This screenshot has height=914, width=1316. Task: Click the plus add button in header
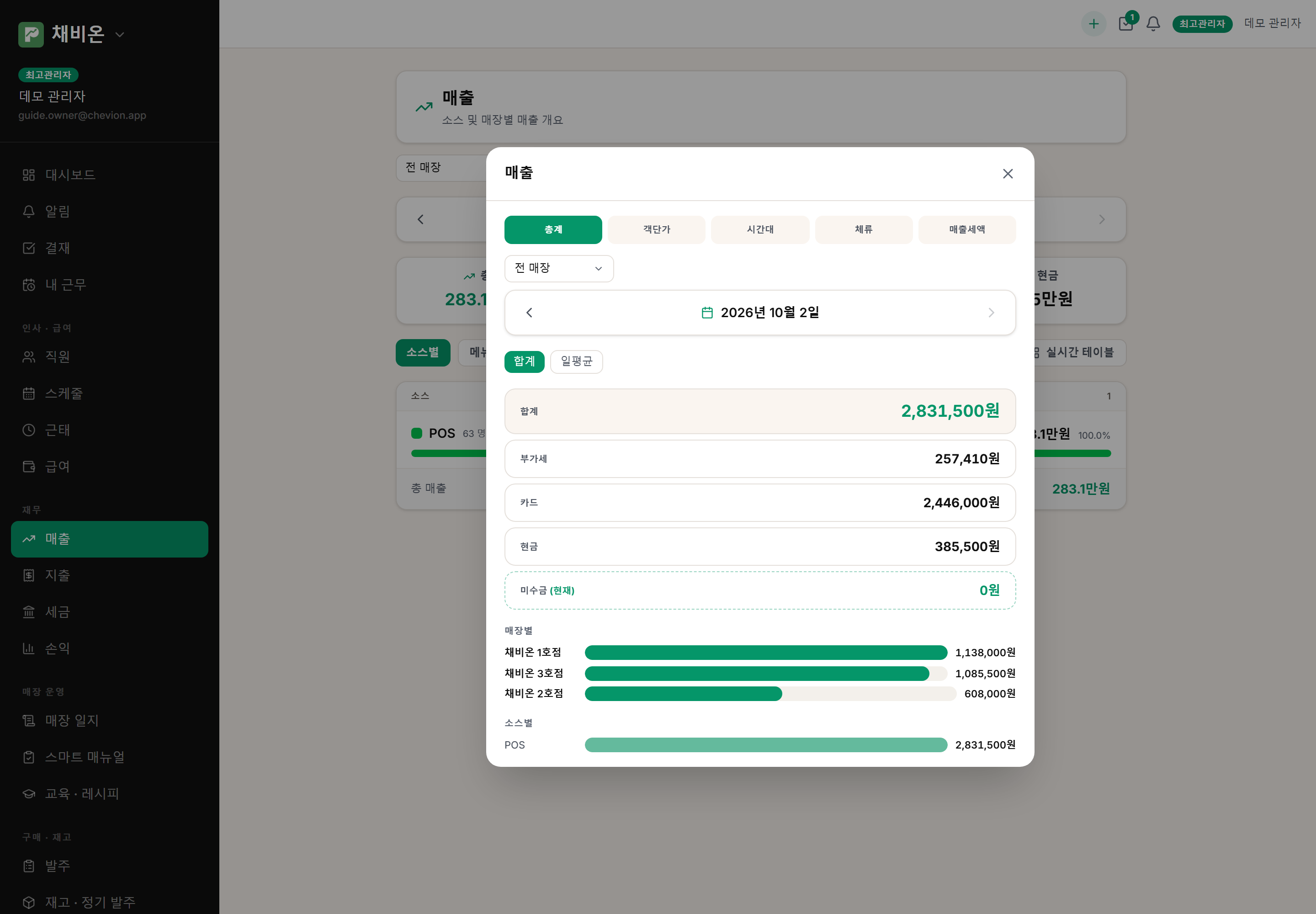tap(1093, 24)
